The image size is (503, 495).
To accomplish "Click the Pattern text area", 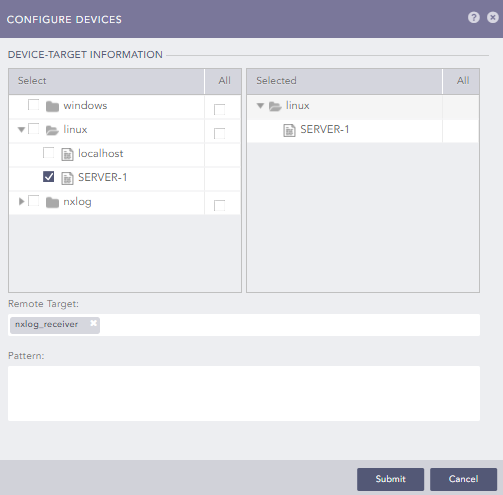I will [x=244, y=393].
